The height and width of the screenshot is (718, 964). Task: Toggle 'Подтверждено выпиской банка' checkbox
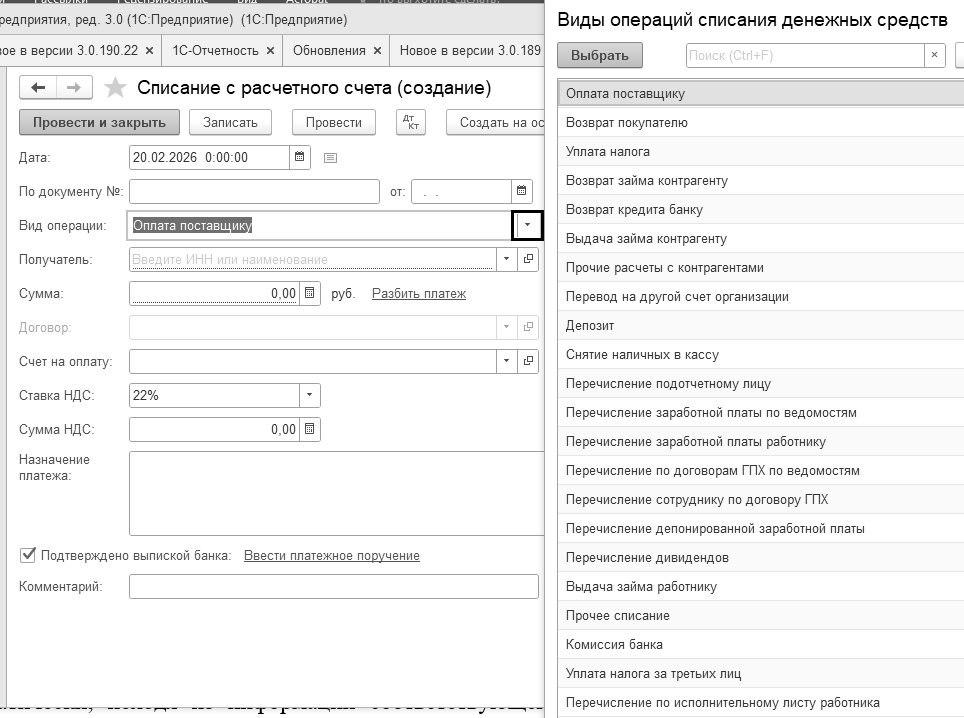point(27,555)
